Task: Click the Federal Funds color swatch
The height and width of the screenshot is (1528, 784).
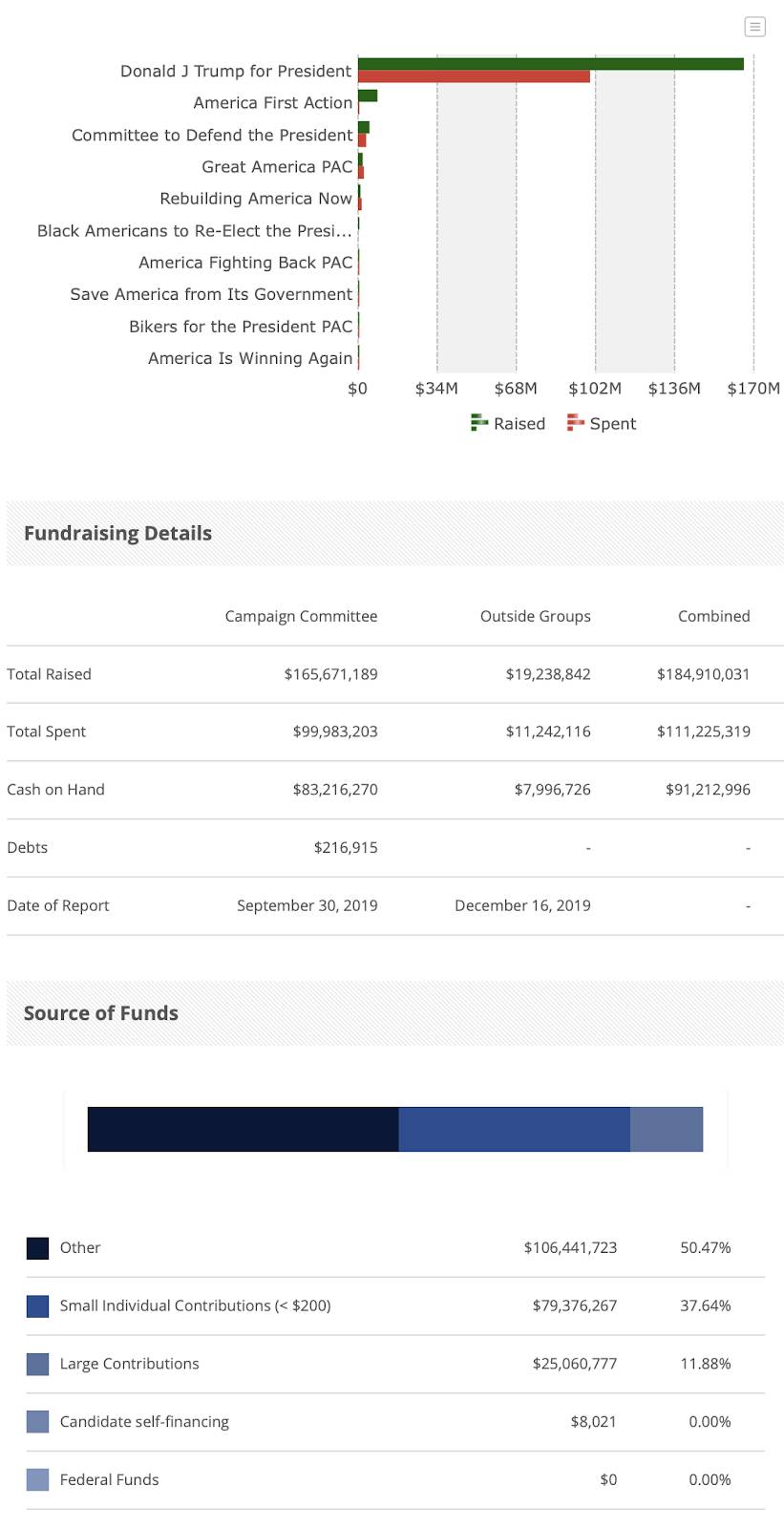Action: click(x=37, y=1479)
